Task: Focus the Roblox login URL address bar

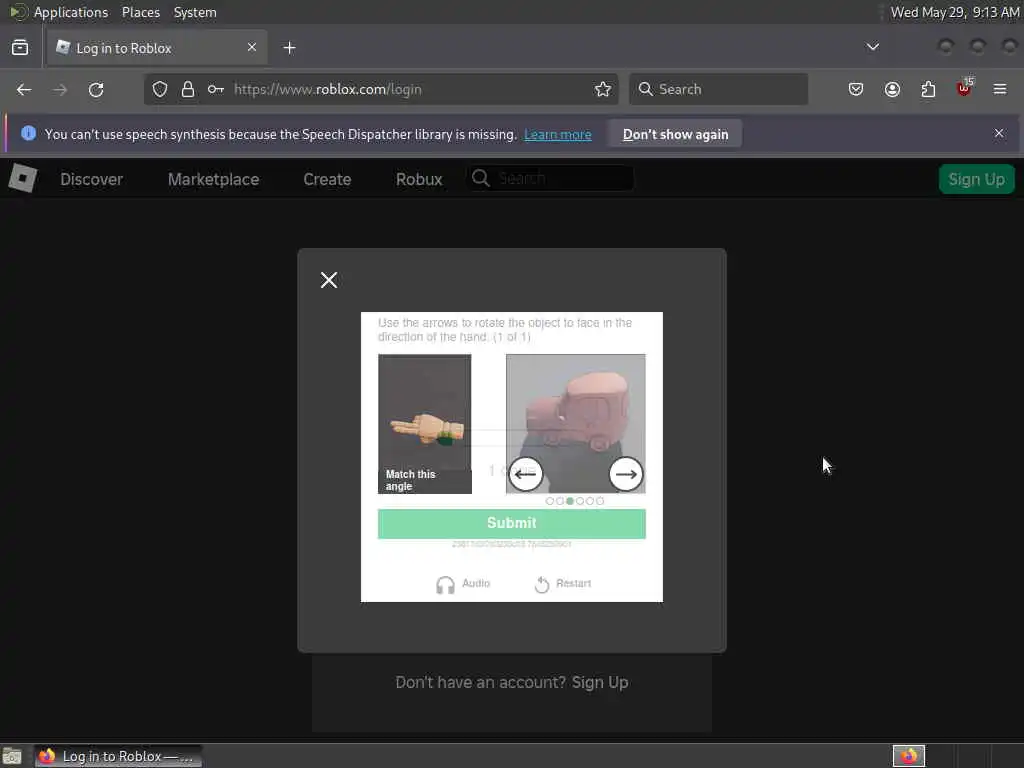Action: (x=381, y=89)
